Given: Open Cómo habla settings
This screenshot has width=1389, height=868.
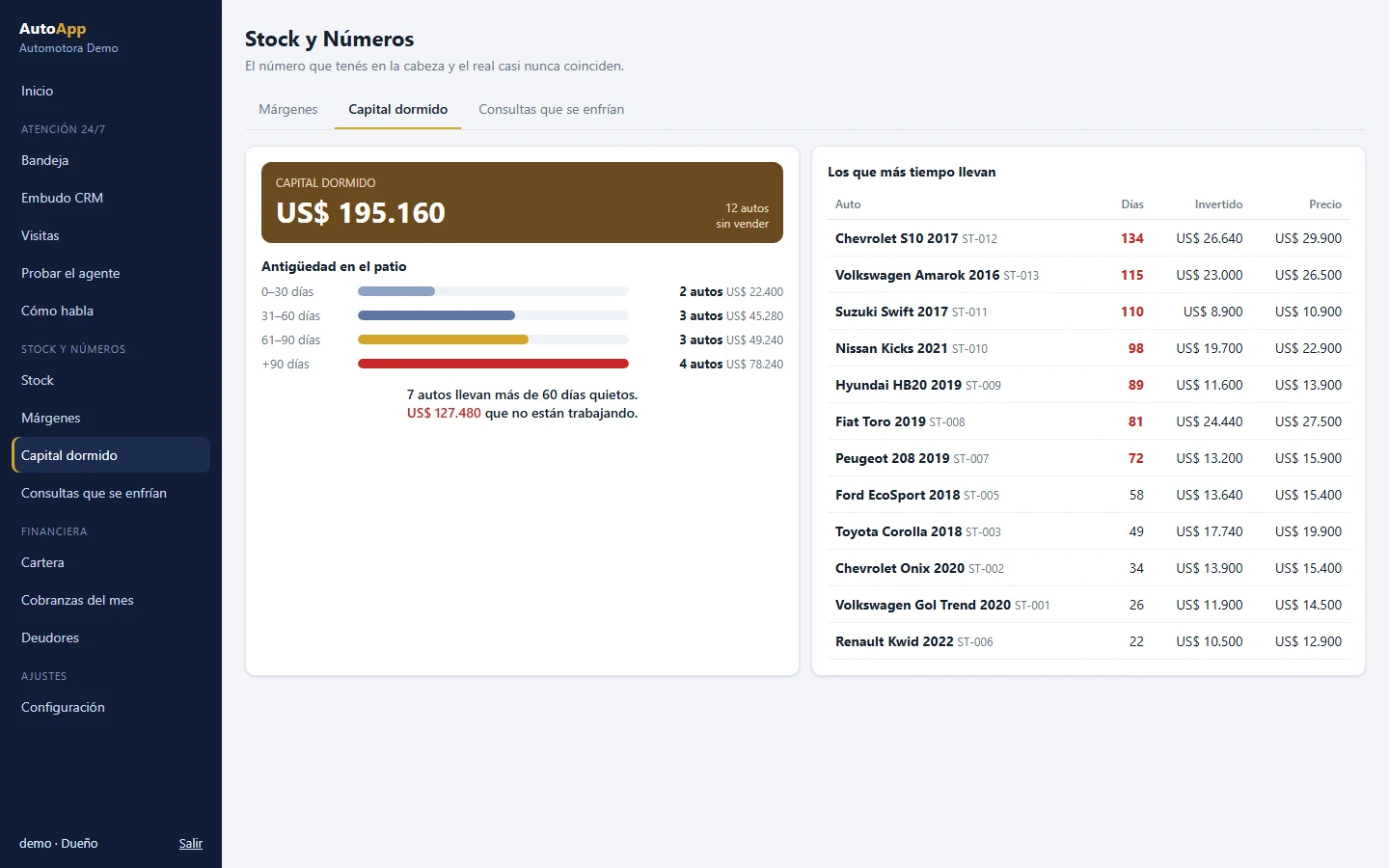Looking at the screenshot, I should (111, 311).
